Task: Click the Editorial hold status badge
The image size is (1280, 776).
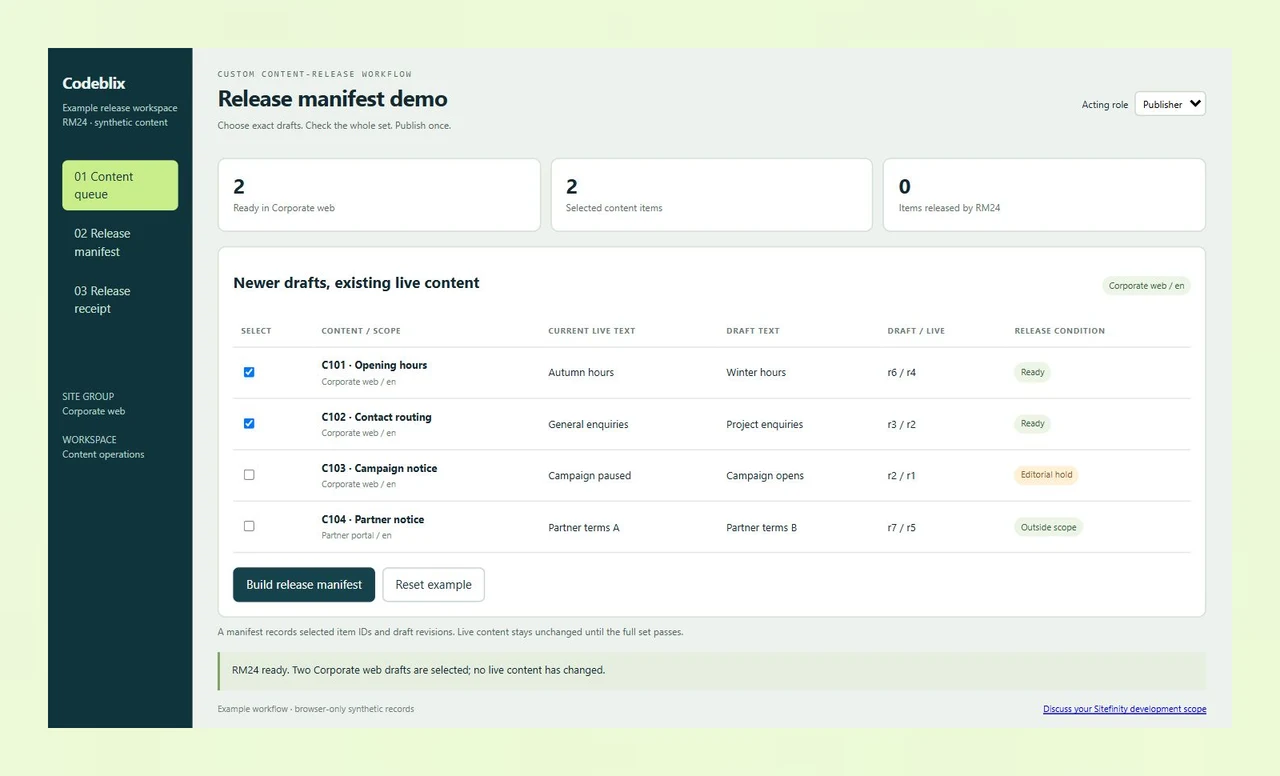Action: (1046, 475)
